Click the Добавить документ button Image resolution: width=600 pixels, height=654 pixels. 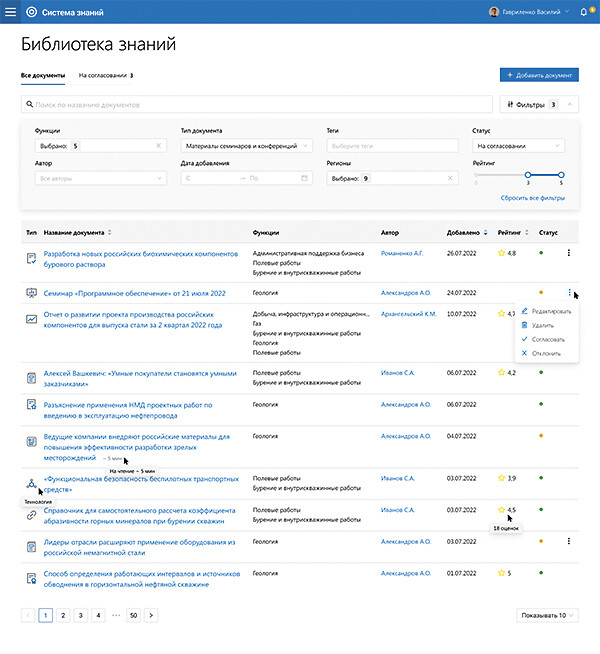(538, 75)
